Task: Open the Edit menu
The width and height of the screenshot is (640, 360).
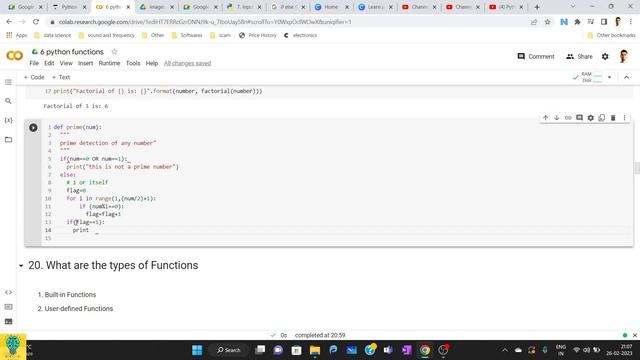Action: [x=49, y=63]
